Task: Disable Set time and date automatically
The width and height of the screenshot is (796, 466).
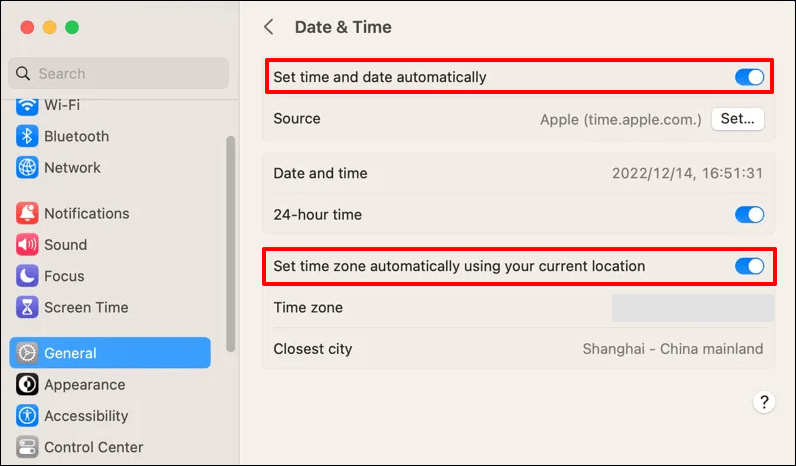Action: (749, 77)
